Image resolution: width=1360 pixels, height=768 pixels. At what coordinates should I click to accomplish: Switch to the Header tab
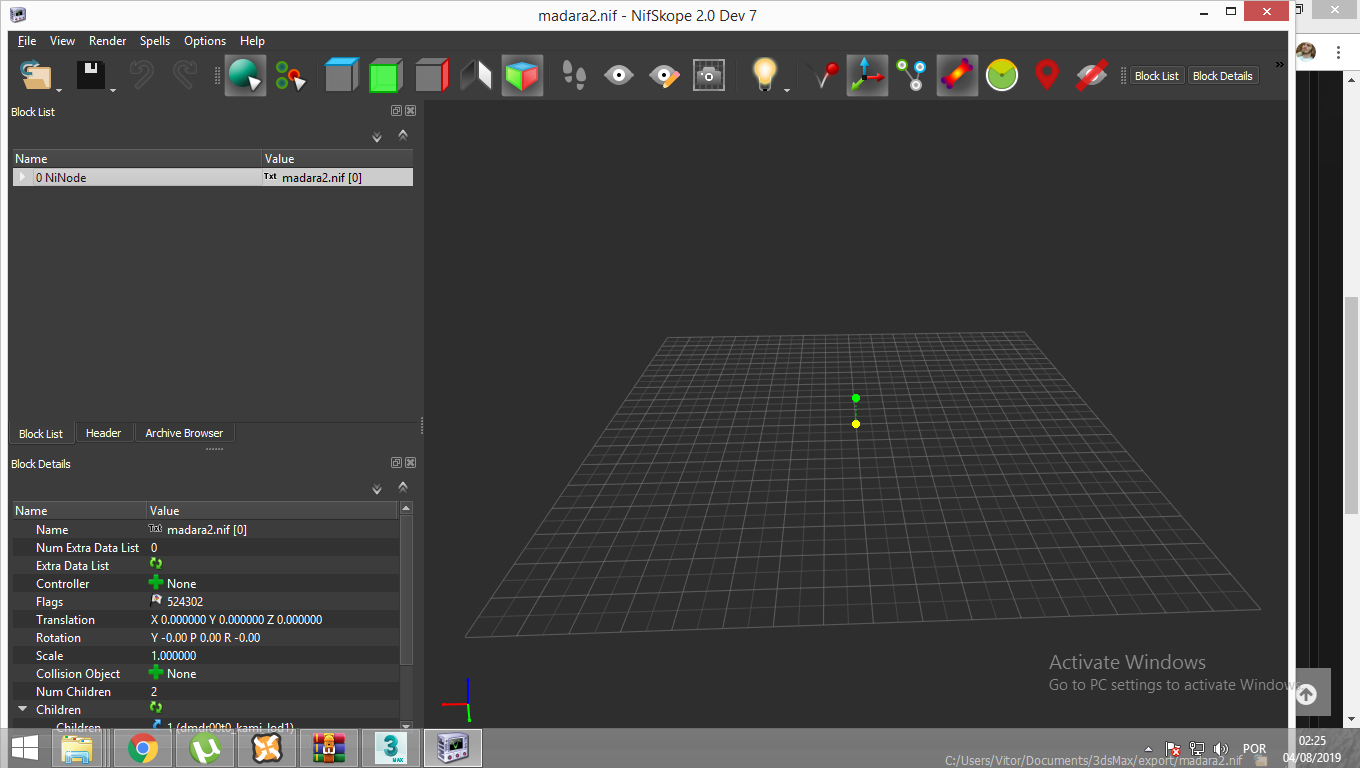tap(104, 433)
